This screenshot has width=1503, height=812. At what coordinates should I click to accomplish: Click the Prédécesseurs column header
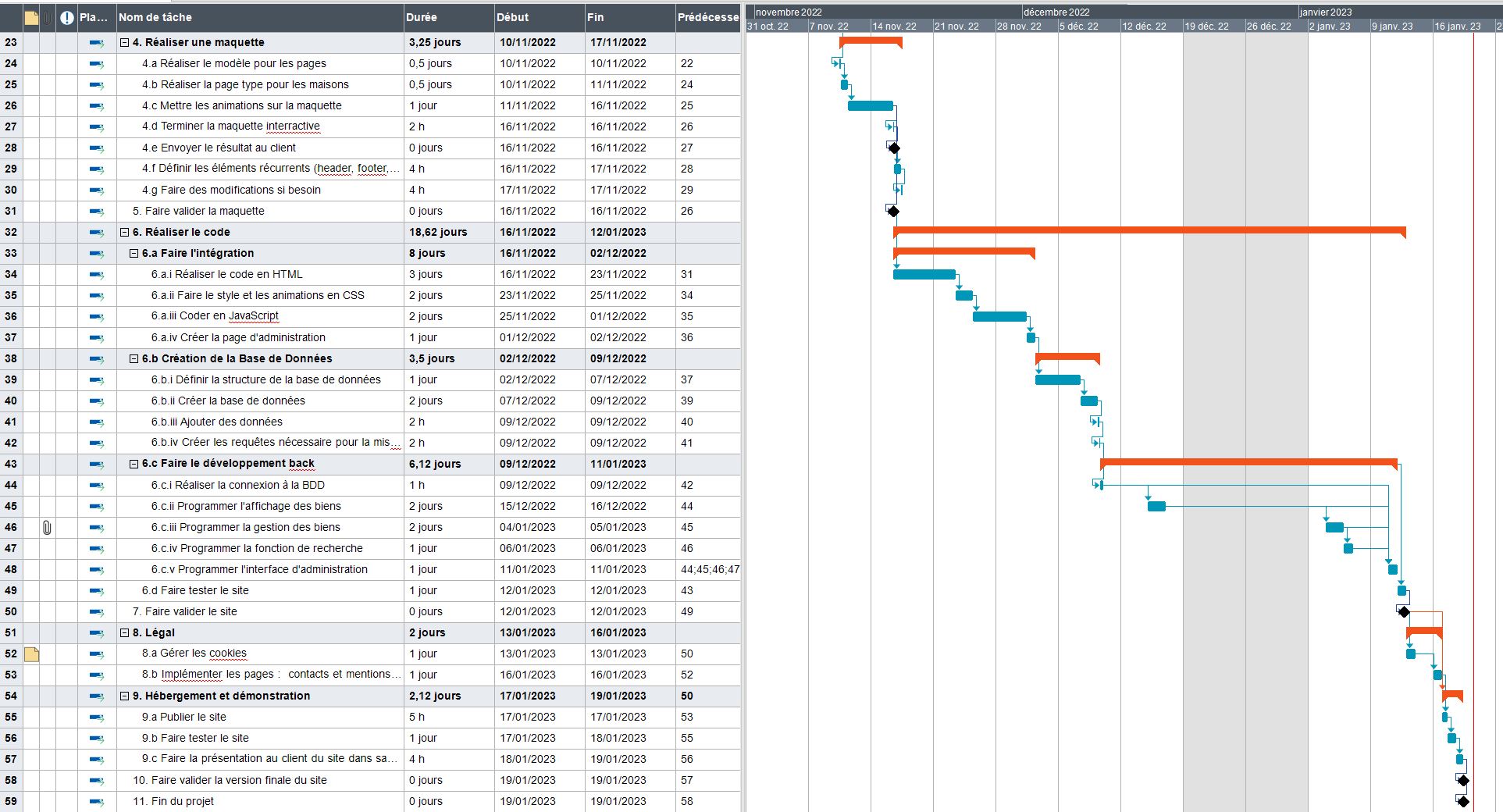[707, 17]
